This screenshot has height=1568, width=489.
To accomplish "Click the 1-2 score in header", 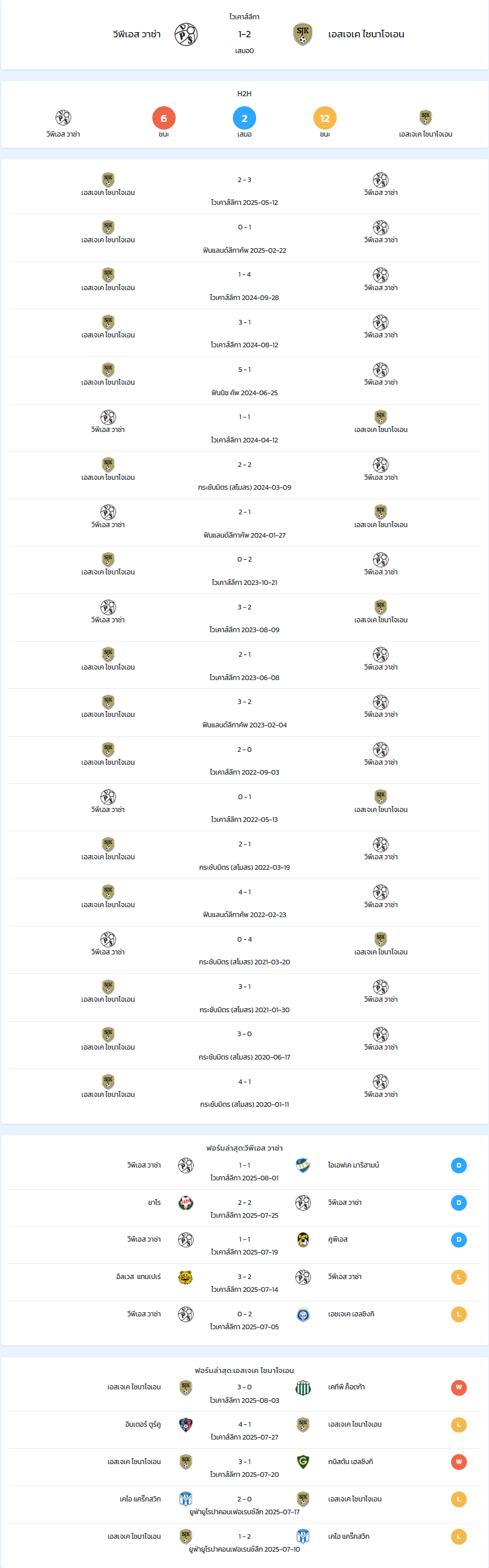I will (x=244, y=34).
